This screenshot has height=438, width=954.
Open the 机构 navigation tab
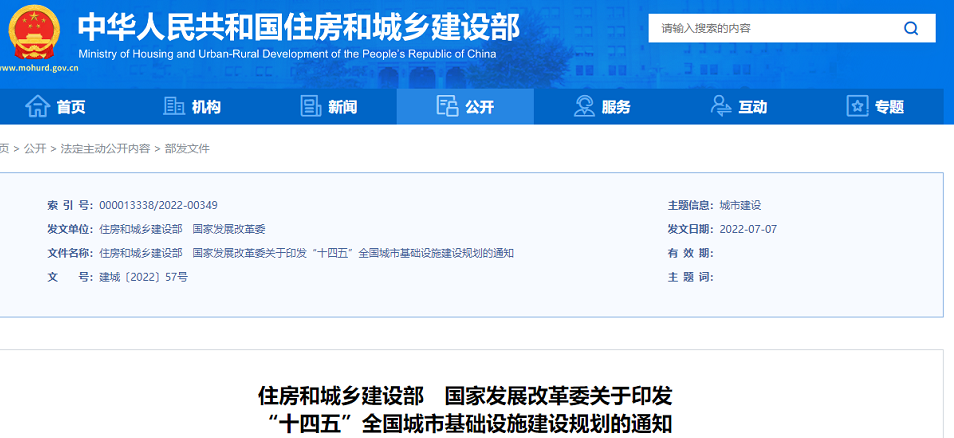[192, 106]
